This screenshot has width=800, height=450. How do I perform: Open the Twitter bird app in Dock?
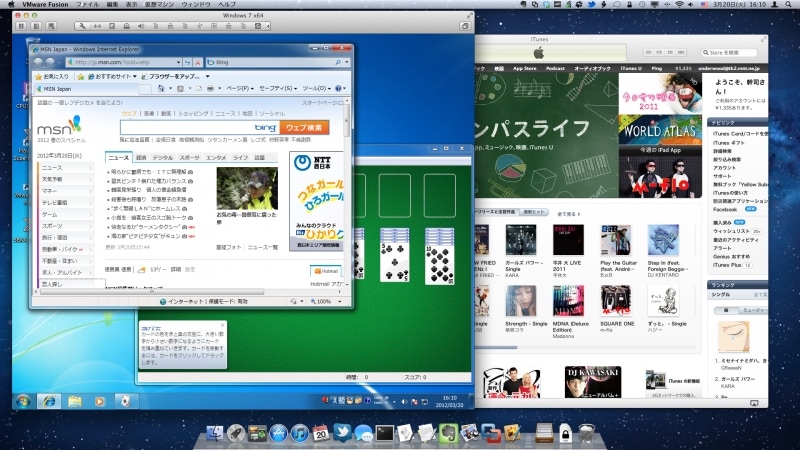coord(342,432)
